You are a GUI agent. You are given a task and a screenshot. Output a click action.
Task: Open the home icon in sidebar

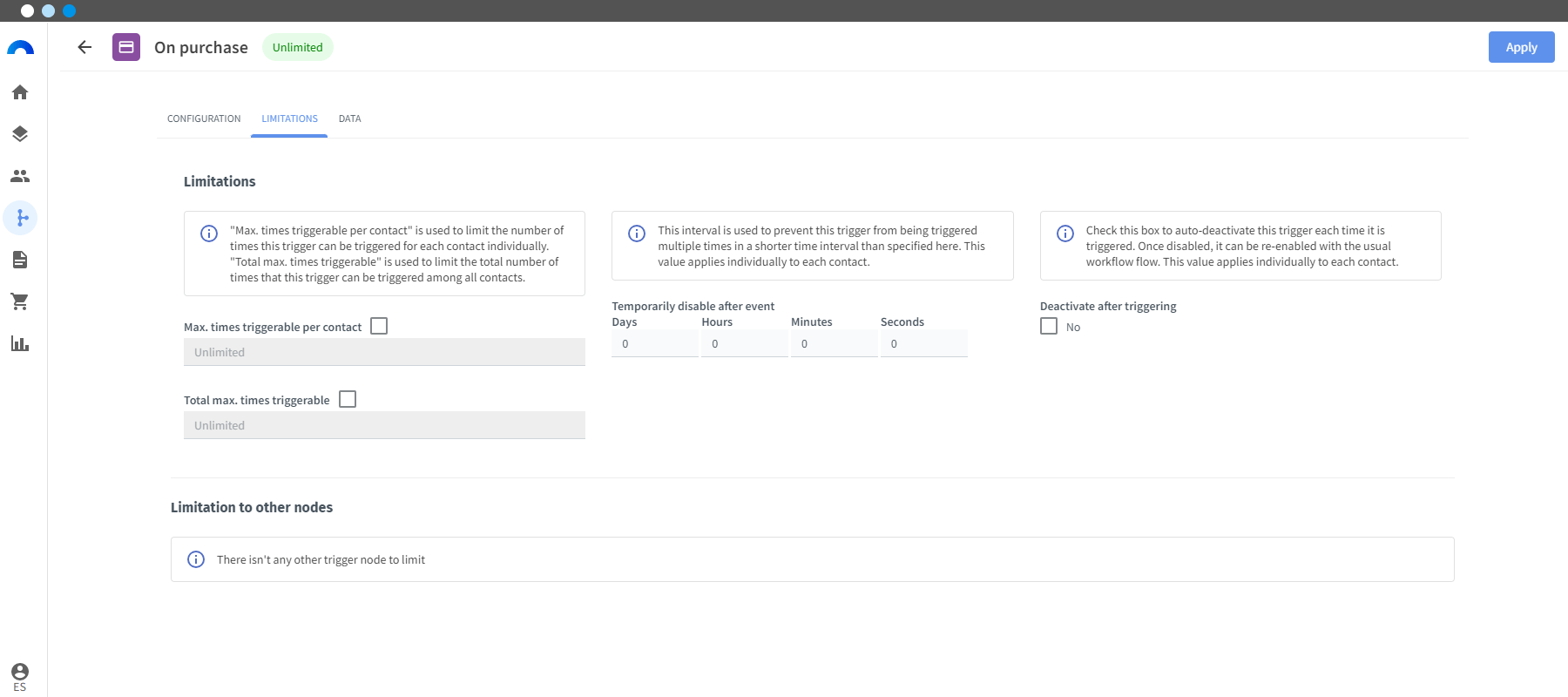pos(20,92)
